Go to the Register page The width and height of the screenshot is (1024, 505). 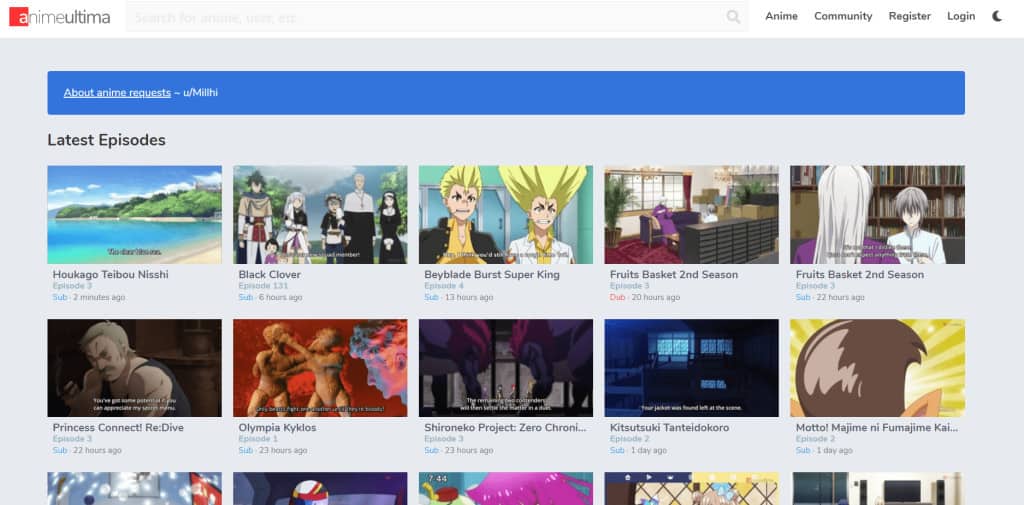click(909, 16)
